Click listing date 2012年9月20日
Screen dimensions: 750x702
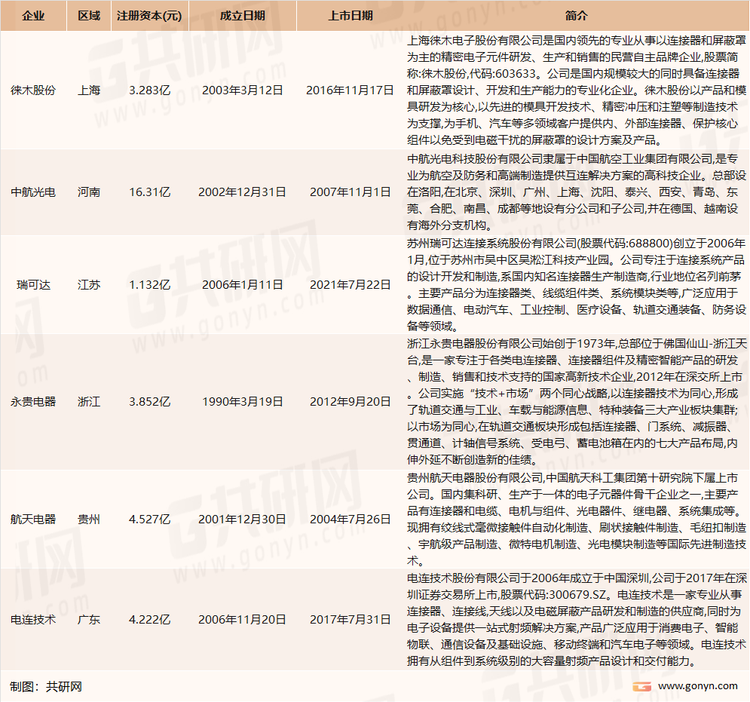(350, 402)
